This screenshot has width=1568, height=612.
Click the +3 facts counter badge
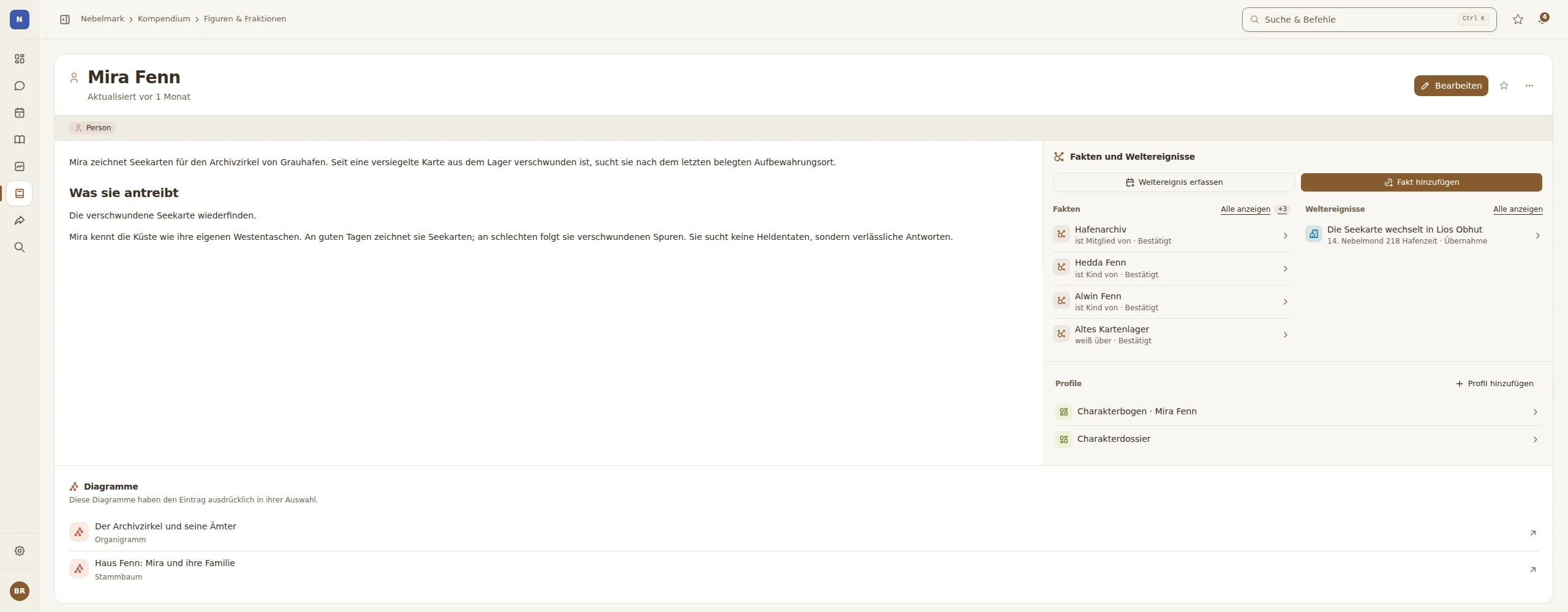(x=1282, y=209)
